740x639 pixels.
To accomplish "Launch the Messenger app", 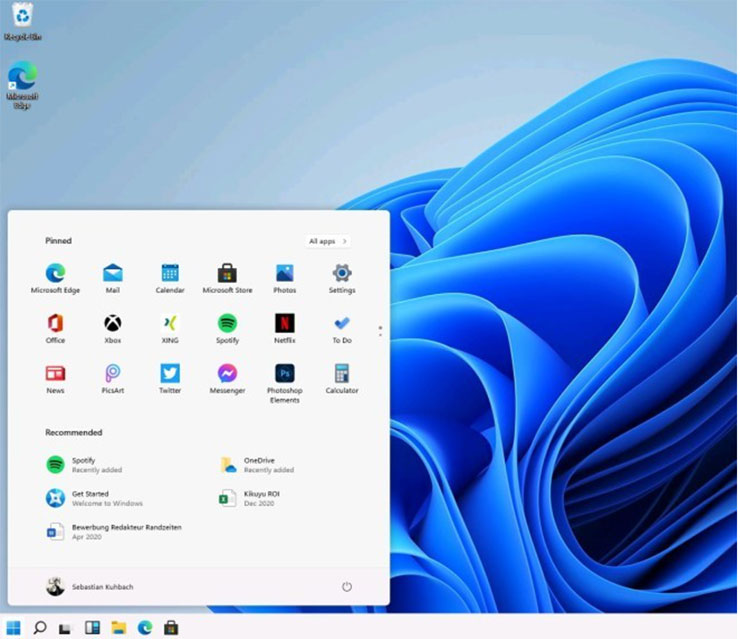I will [x=227, y=379].
